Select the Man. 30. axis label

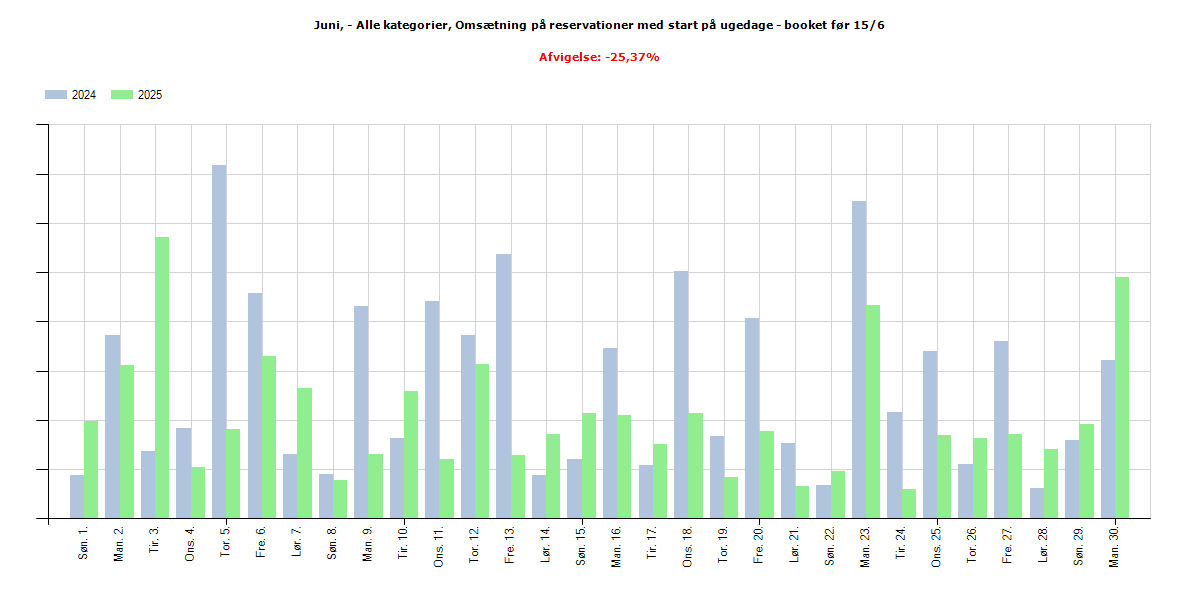coord(1113,545)
